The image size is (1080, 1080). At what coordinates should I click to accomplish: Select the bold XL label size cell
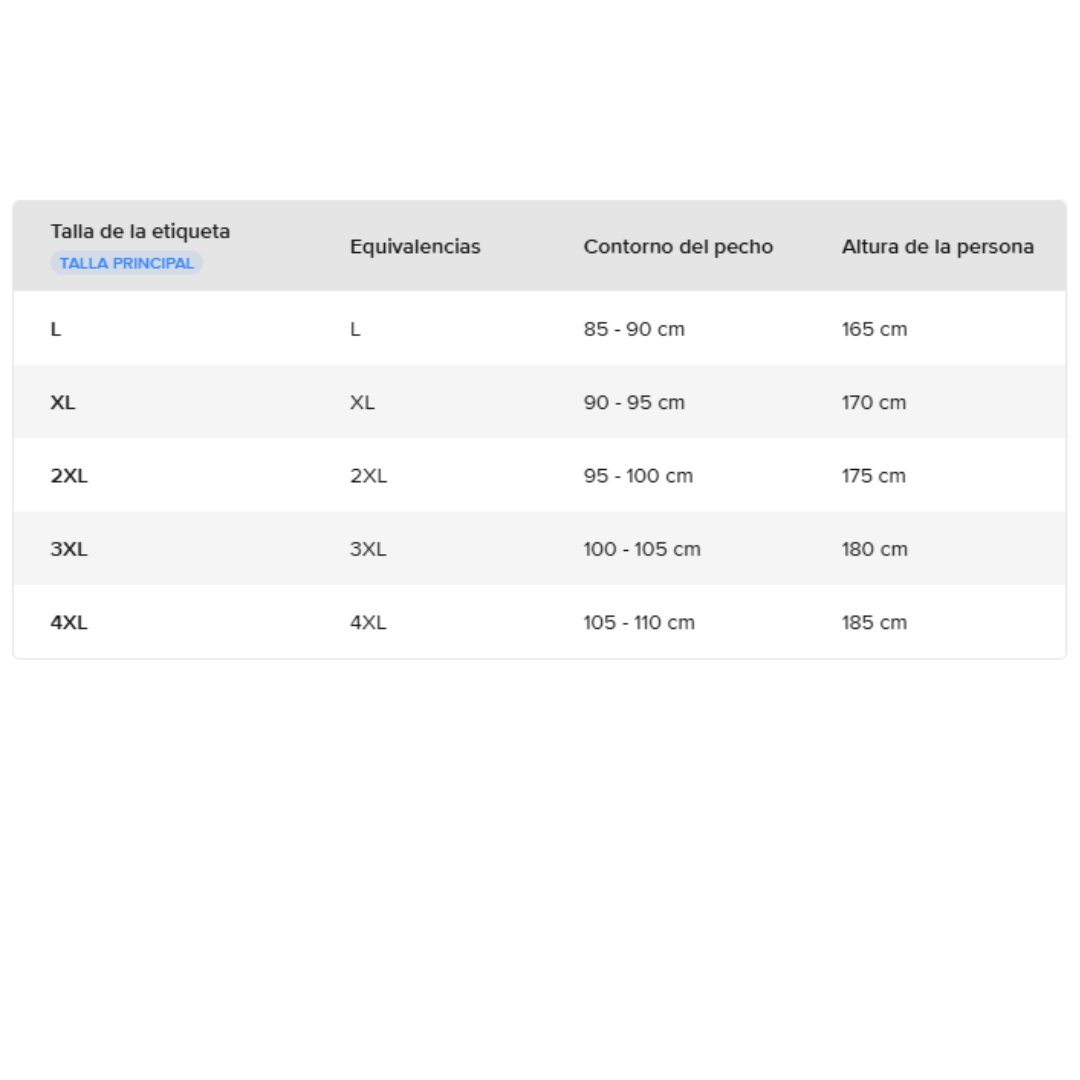63,402
